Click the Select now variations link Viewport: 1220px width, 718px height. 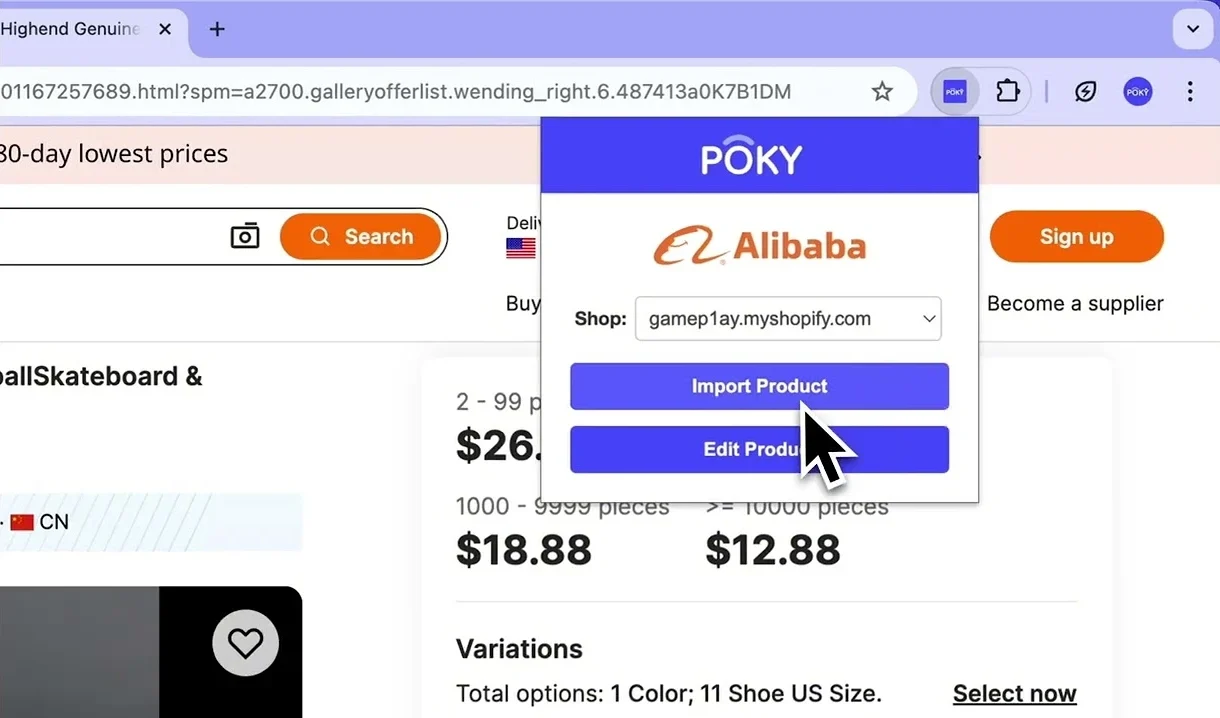(1014, 693)
